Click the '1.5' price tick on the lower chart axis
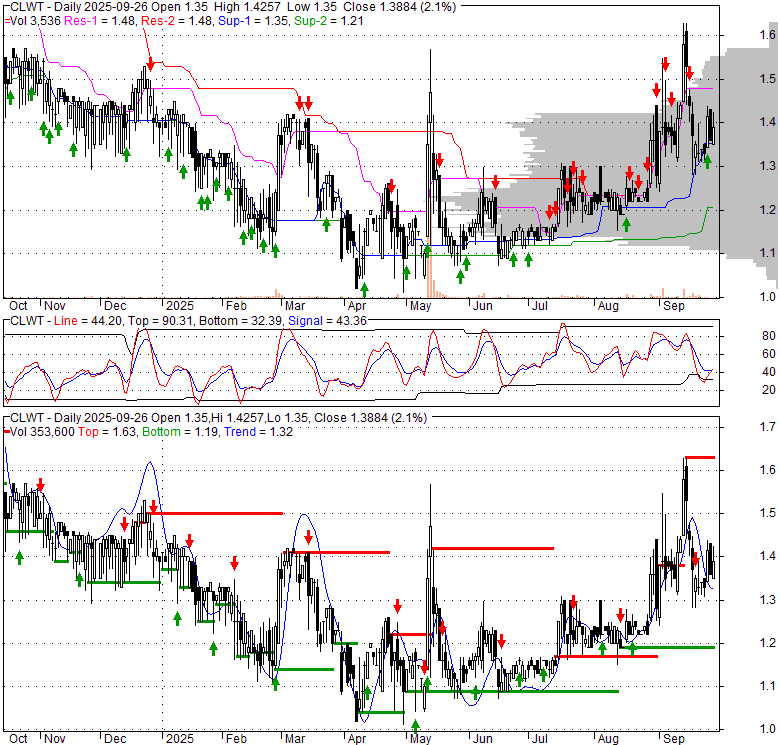 click(768, 513)
